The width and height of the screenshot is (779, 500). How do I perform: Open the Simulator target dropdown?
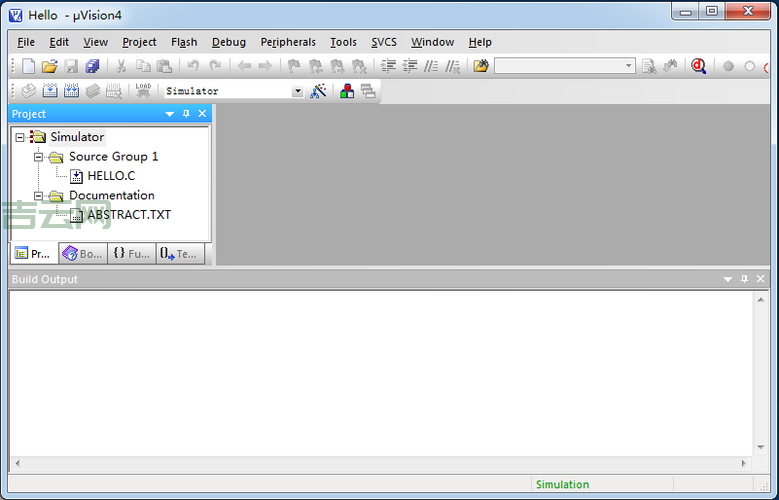tap(297, 91)
